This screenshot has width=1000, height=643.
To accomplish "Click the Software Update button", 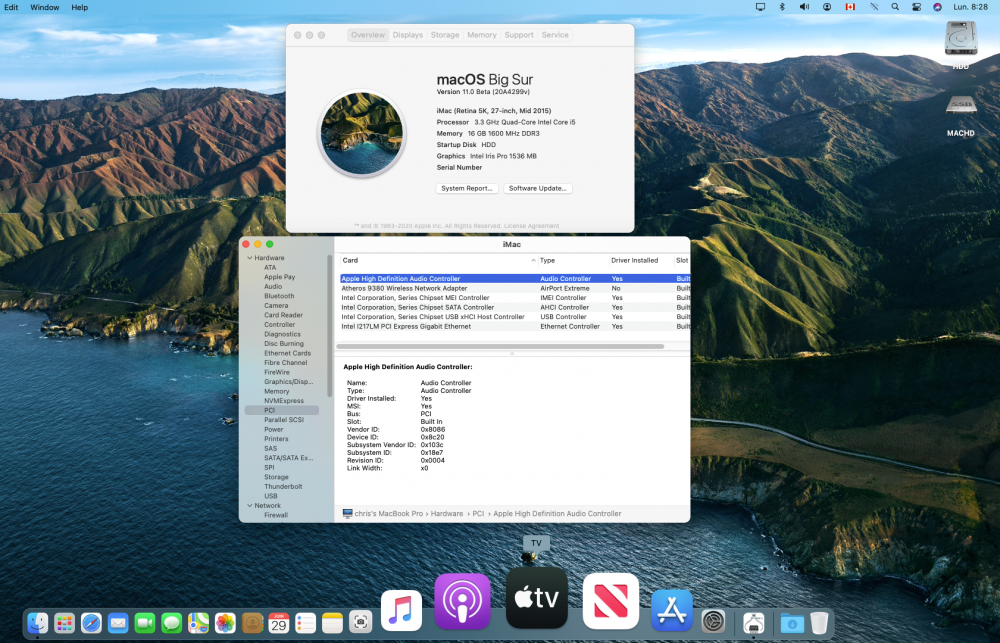I will pyautogui.click(x=538, y=188).
